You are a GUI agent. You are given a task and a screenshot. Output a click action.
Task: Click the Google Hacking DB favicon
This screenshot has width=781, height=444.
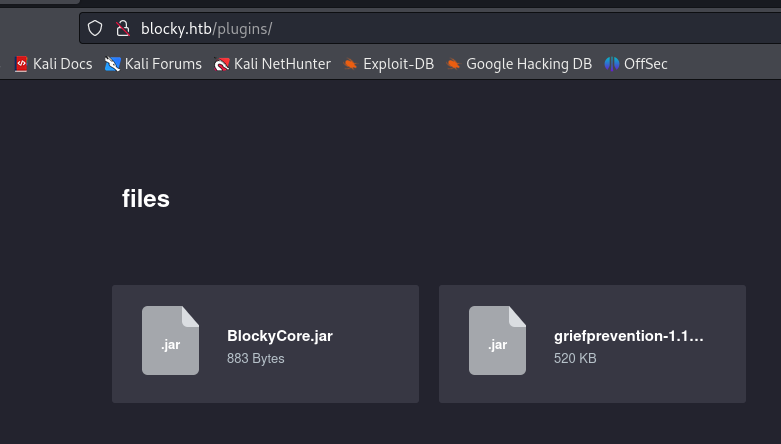click(454, 64)
